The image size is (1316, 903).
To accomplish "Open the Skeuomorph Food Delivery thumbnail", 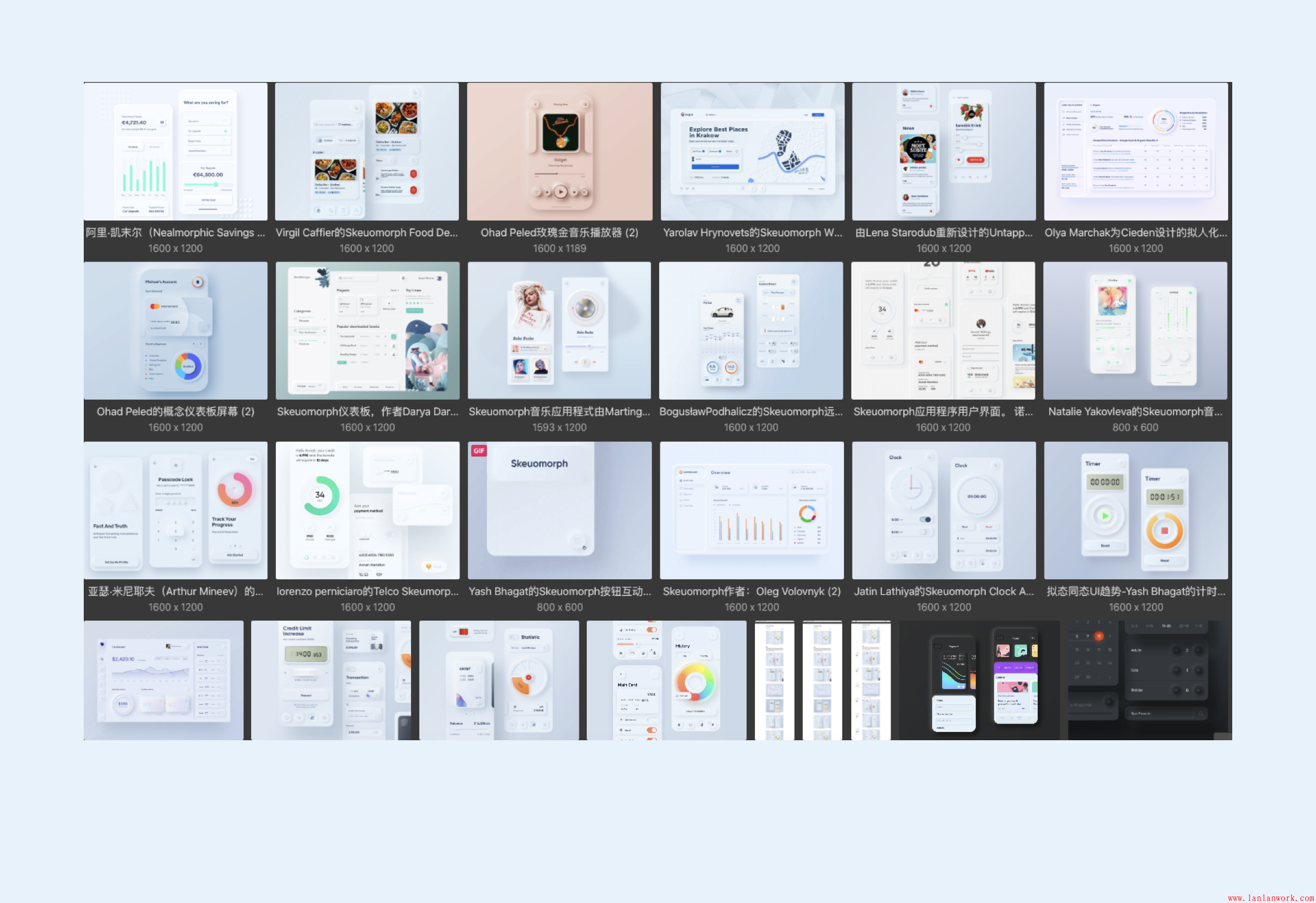I will tap(367, 151).
